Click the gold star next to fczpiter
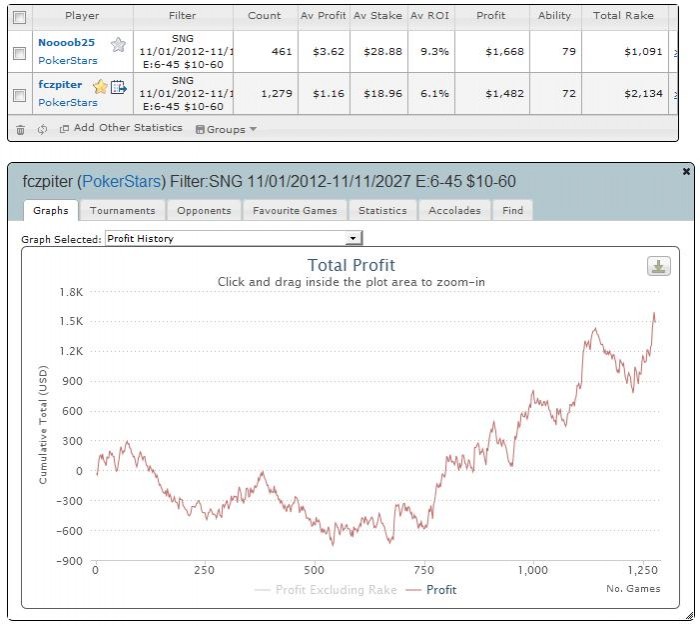 tap(100, 86)
